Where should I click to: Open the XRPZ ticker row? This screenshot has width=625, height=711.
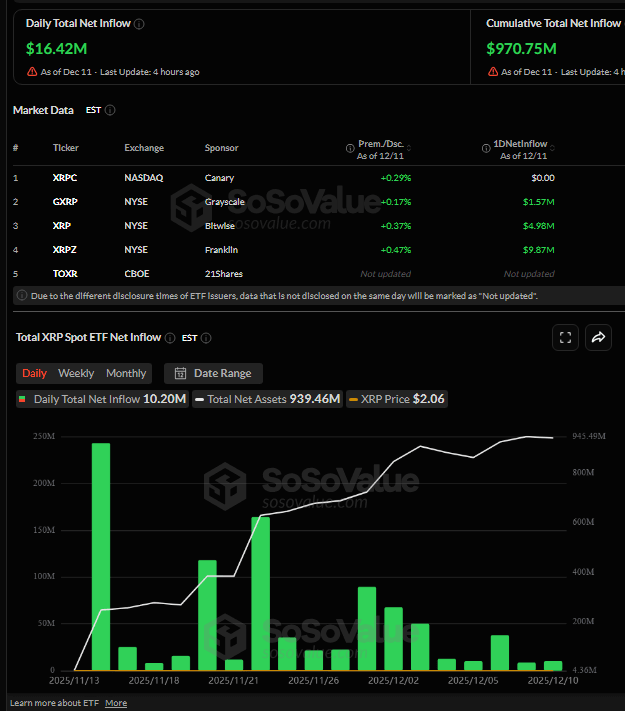point(65,249)
